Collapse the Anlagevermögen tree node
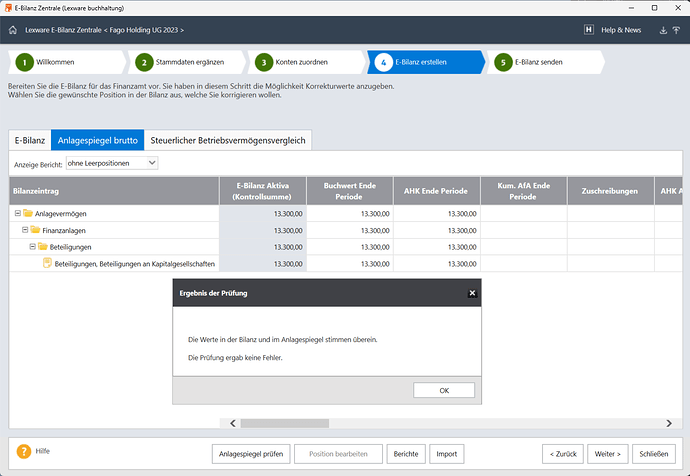 pos(18,213)
